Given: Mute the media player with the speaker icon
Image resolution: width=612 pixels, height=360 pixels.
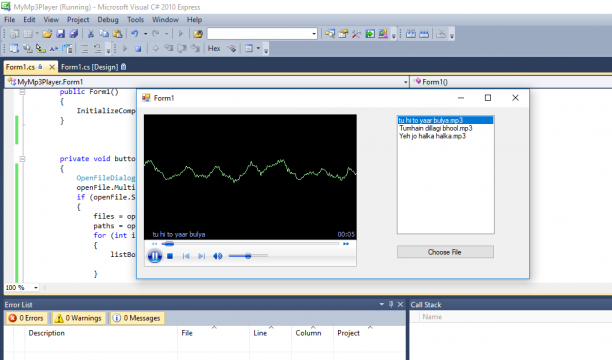Looking at the screenshot, I should coord(217,256).
